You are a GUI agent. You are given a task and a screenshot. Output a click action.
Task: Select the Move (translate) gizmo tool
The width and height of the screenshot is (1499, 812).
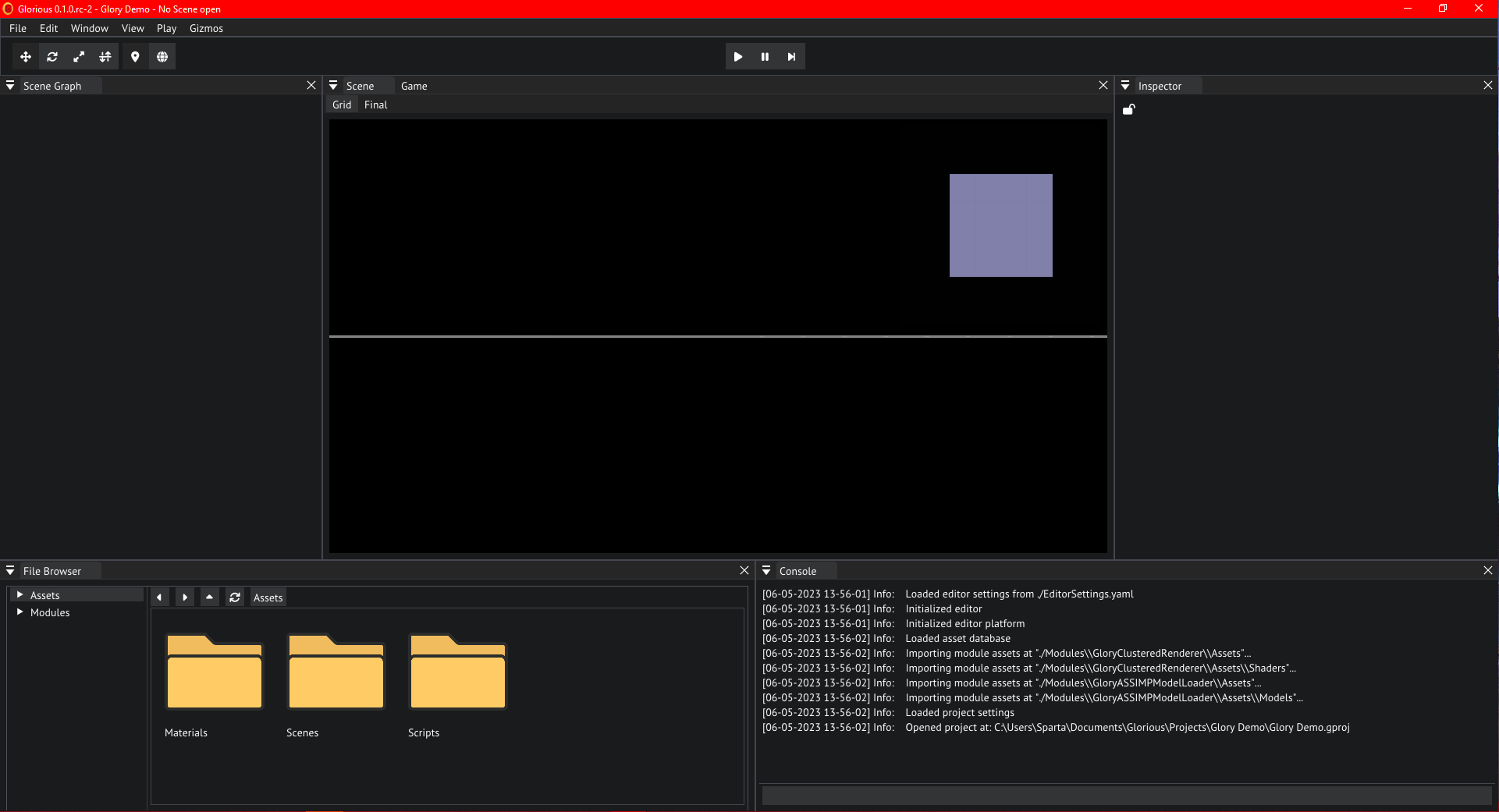pos(26,57)
